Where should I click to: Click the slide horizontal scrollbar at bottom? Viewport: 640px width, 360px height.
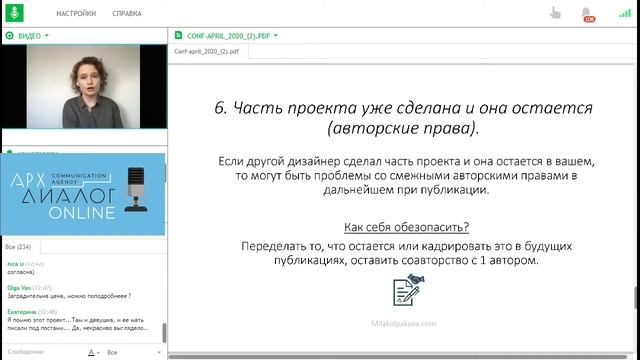pos(398,357)
